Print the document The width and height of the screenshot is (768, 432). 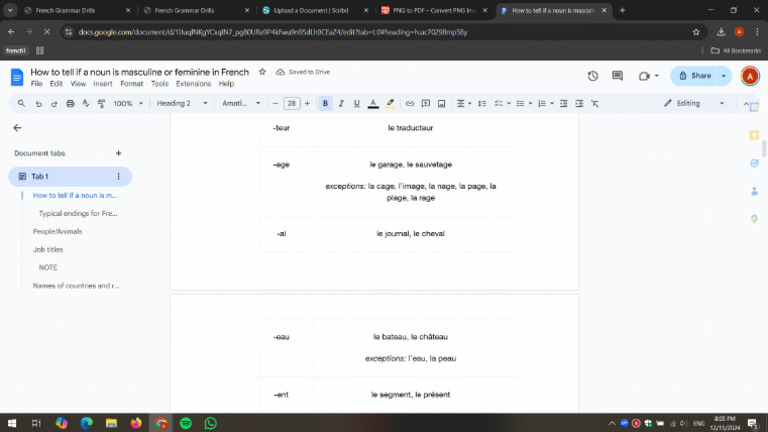(71, 103)
